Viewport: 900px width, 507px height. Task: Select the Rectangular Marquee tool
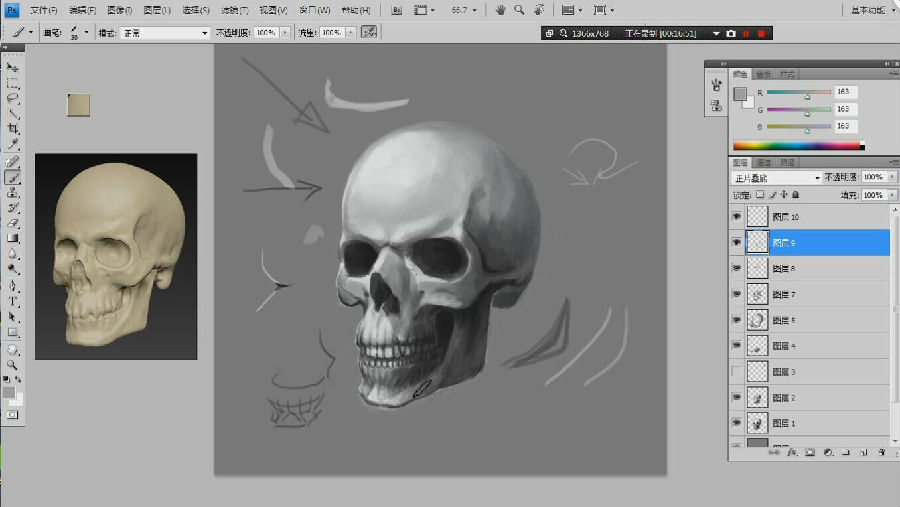click(12, 84)
